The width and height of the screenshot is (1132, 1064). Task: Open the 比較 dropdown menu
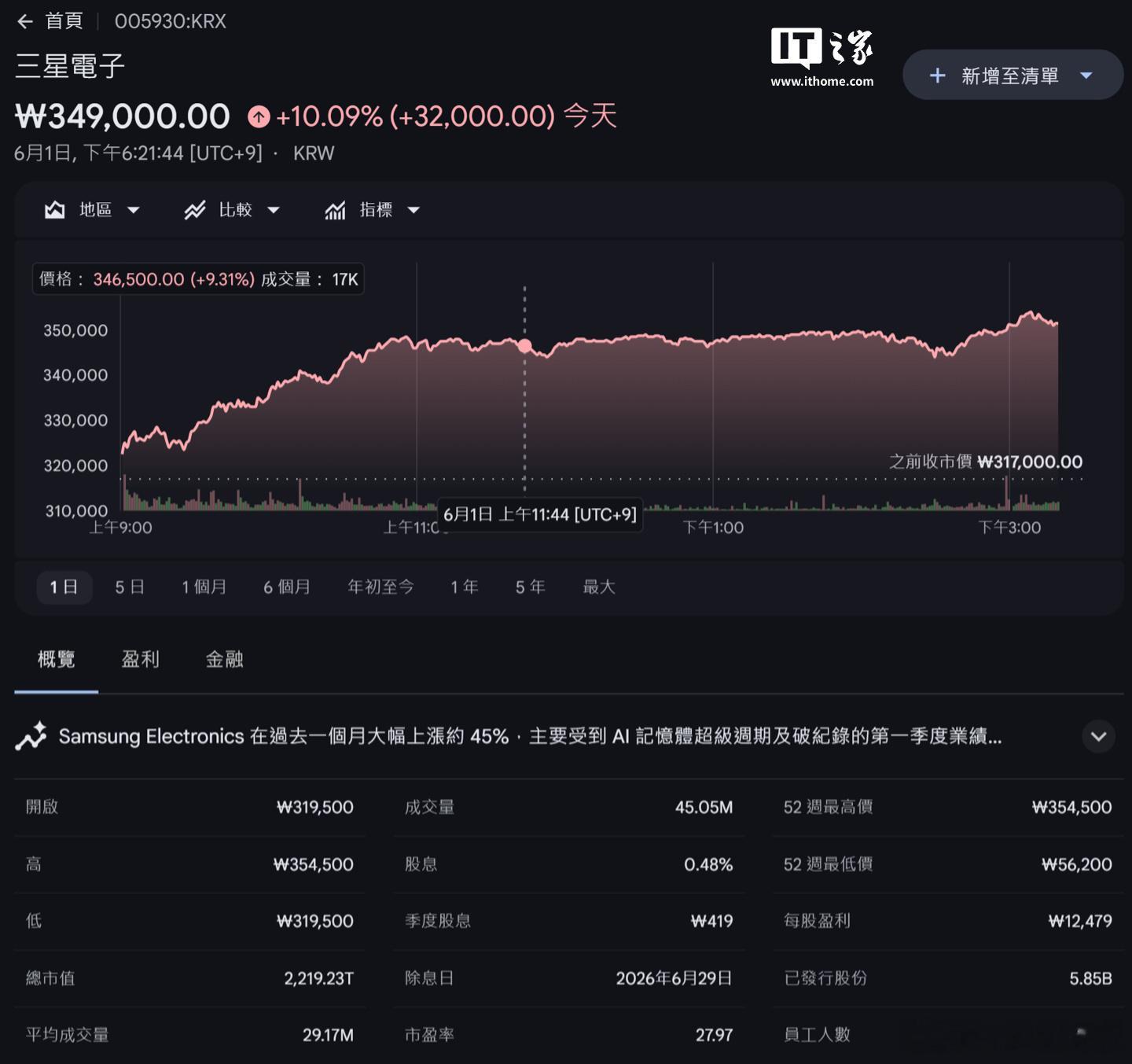[x=274, y=210]
